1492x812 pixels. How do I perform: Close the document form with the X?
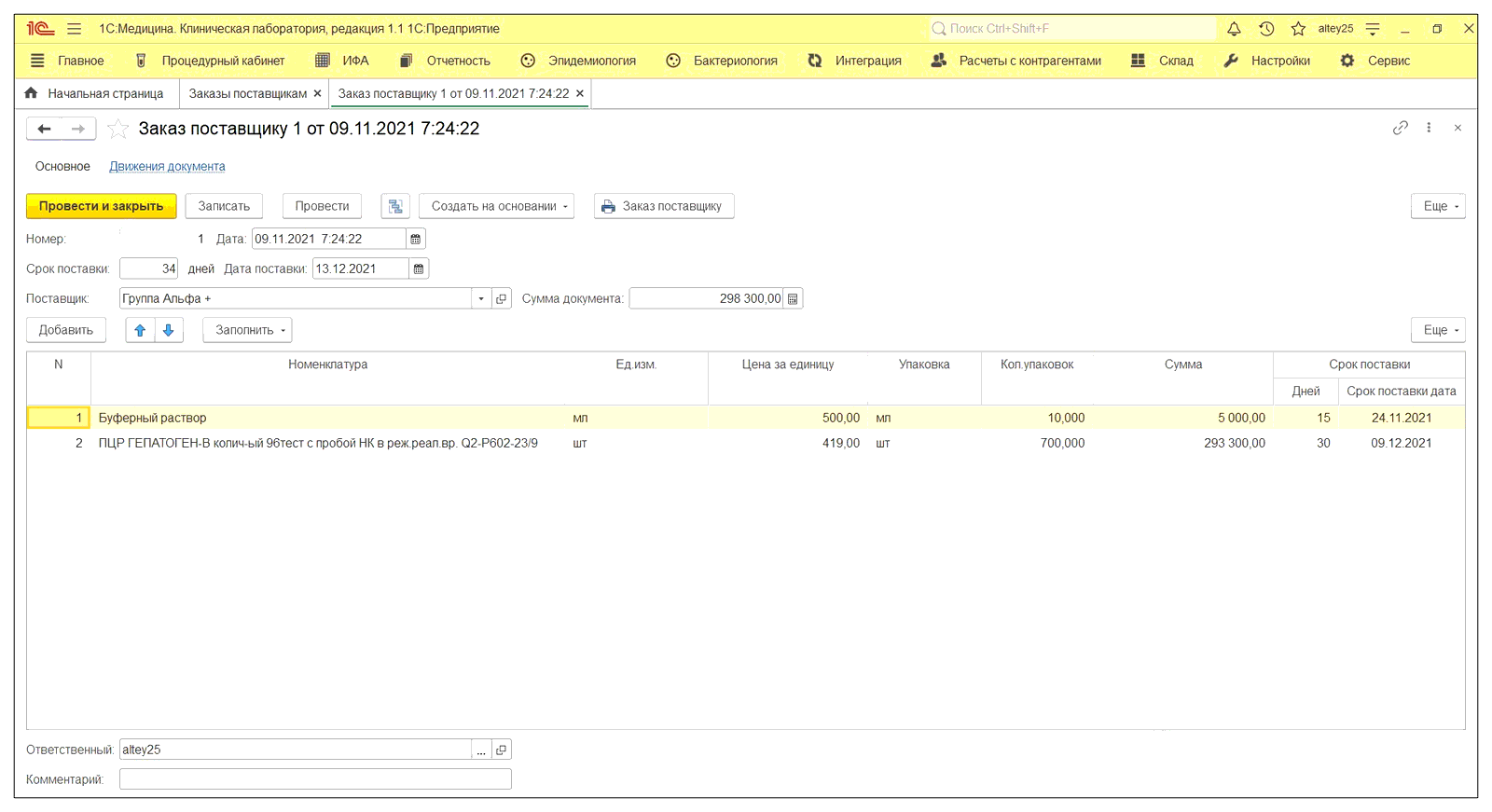pos(1457,128)
